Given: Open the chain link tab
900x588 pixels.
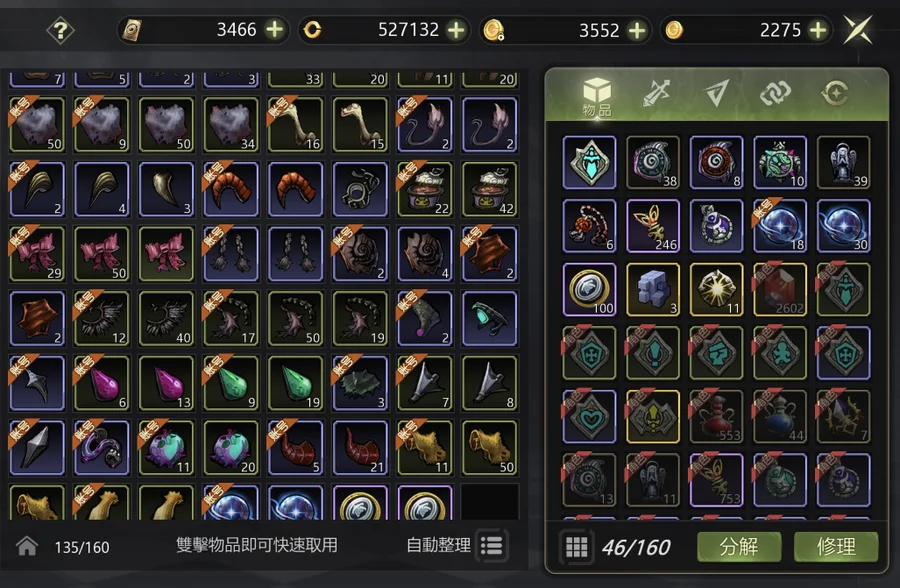Looking at the screenshot, I should click(x=775, y=93).
